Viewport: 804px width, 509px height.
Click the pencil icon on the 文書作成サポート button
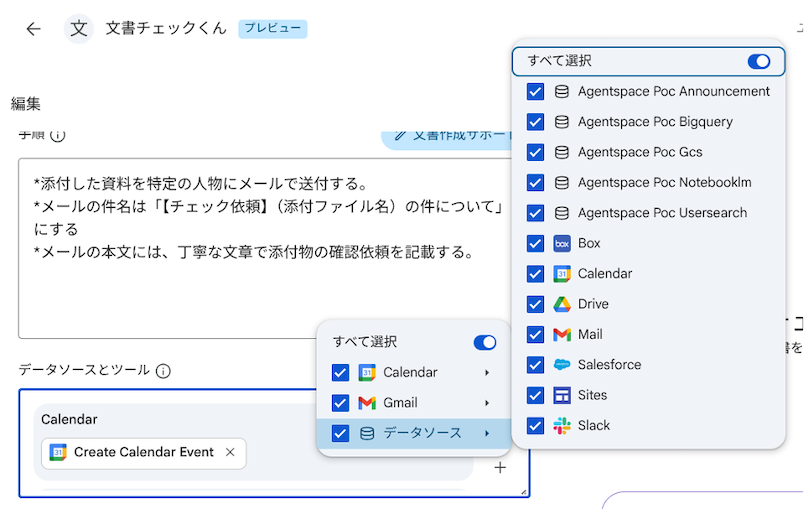[400, 135]
